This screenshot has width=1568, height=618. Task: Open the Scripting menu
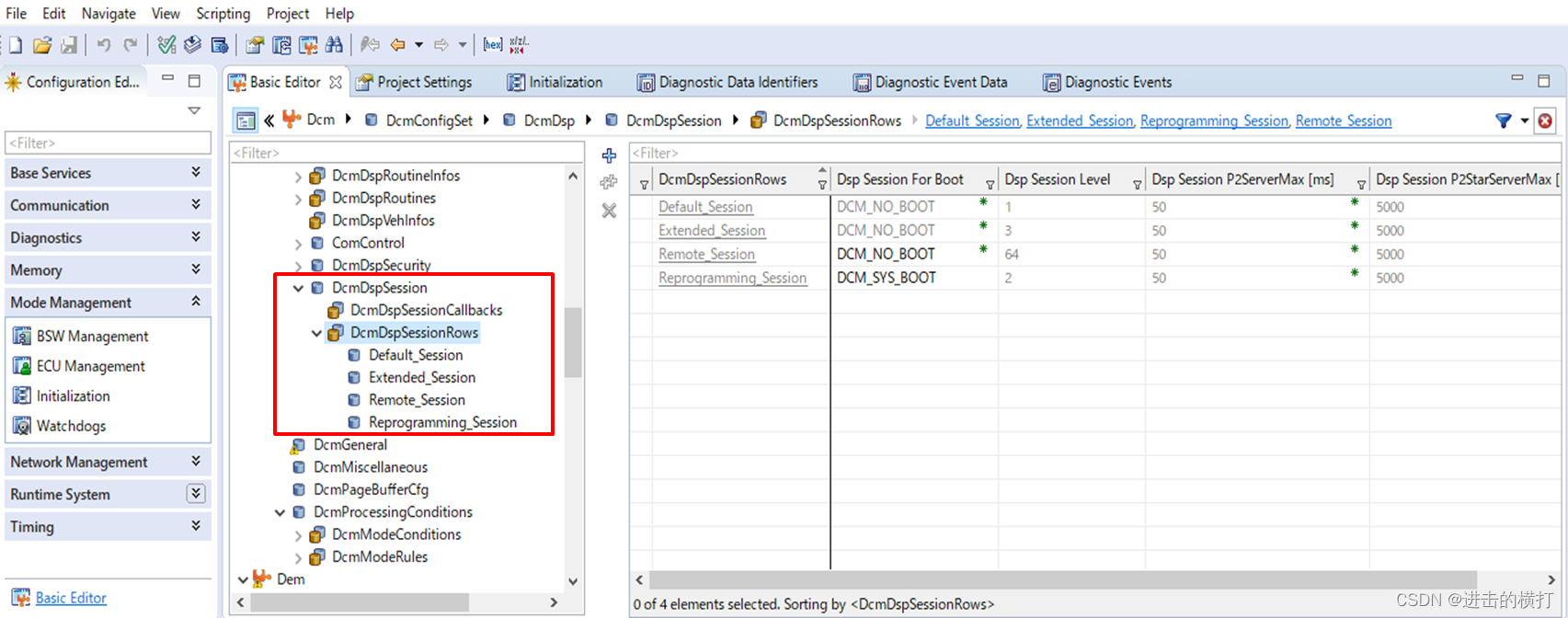223,14
